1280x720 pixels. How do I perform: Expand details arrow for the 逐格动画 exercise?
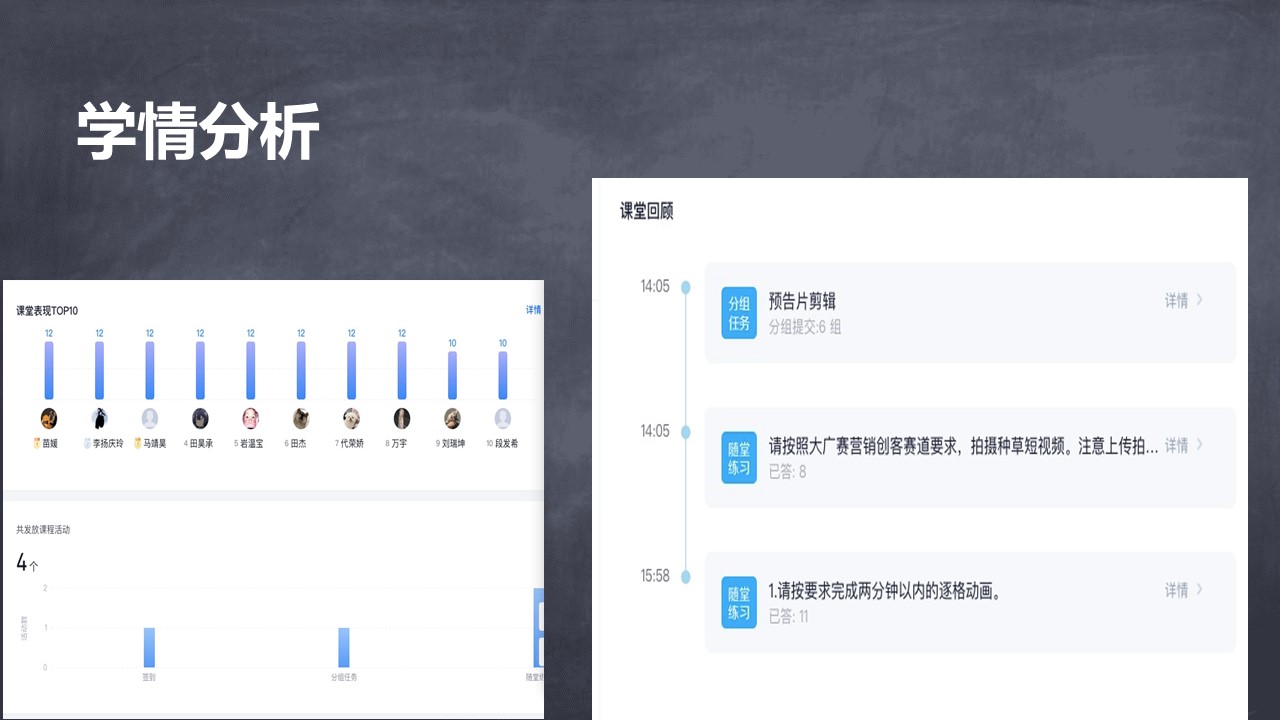pos(1199,590)
